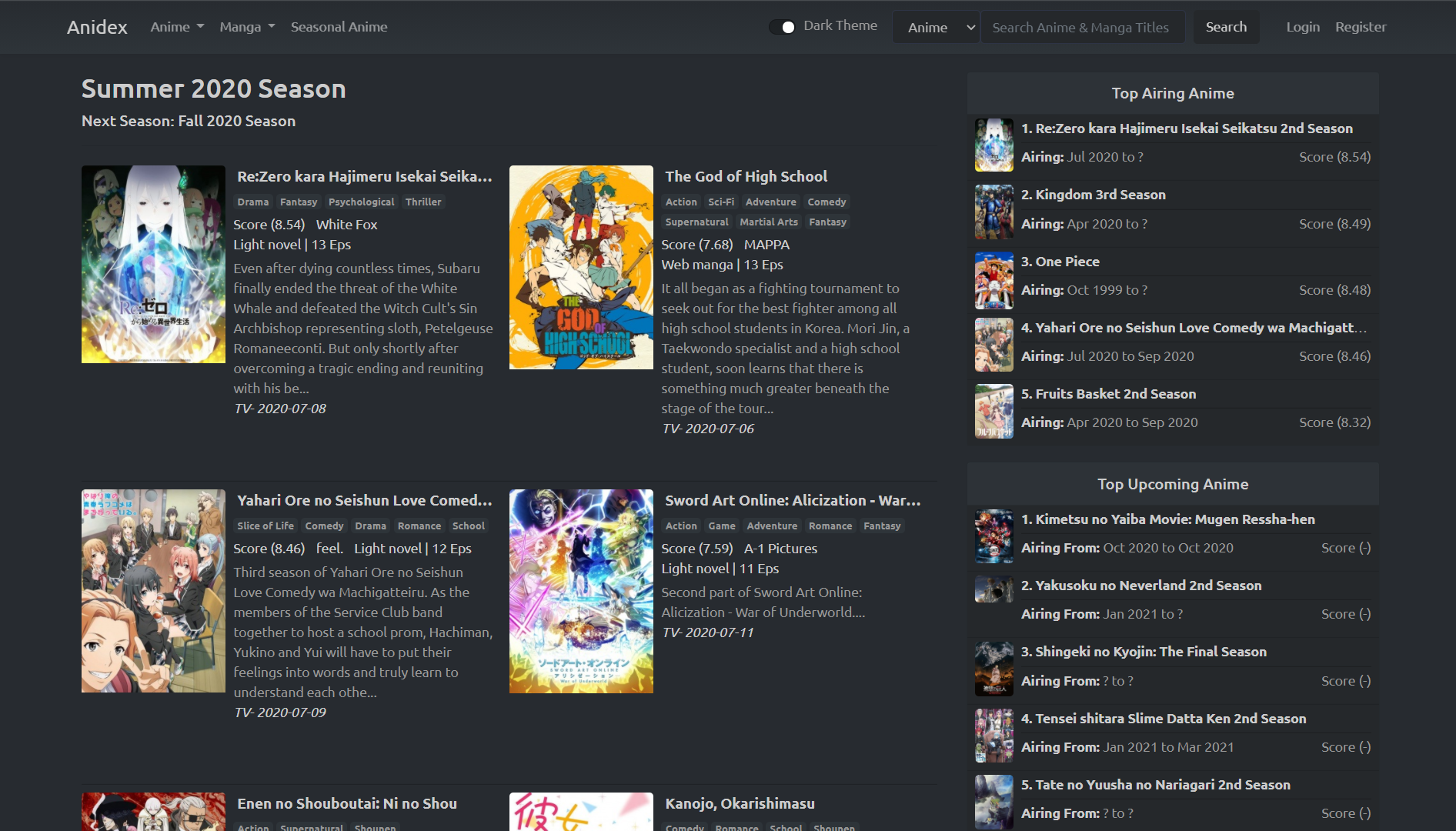1456x831 pixels.
Task: Open the Register link
Action: coord(1361,27)
